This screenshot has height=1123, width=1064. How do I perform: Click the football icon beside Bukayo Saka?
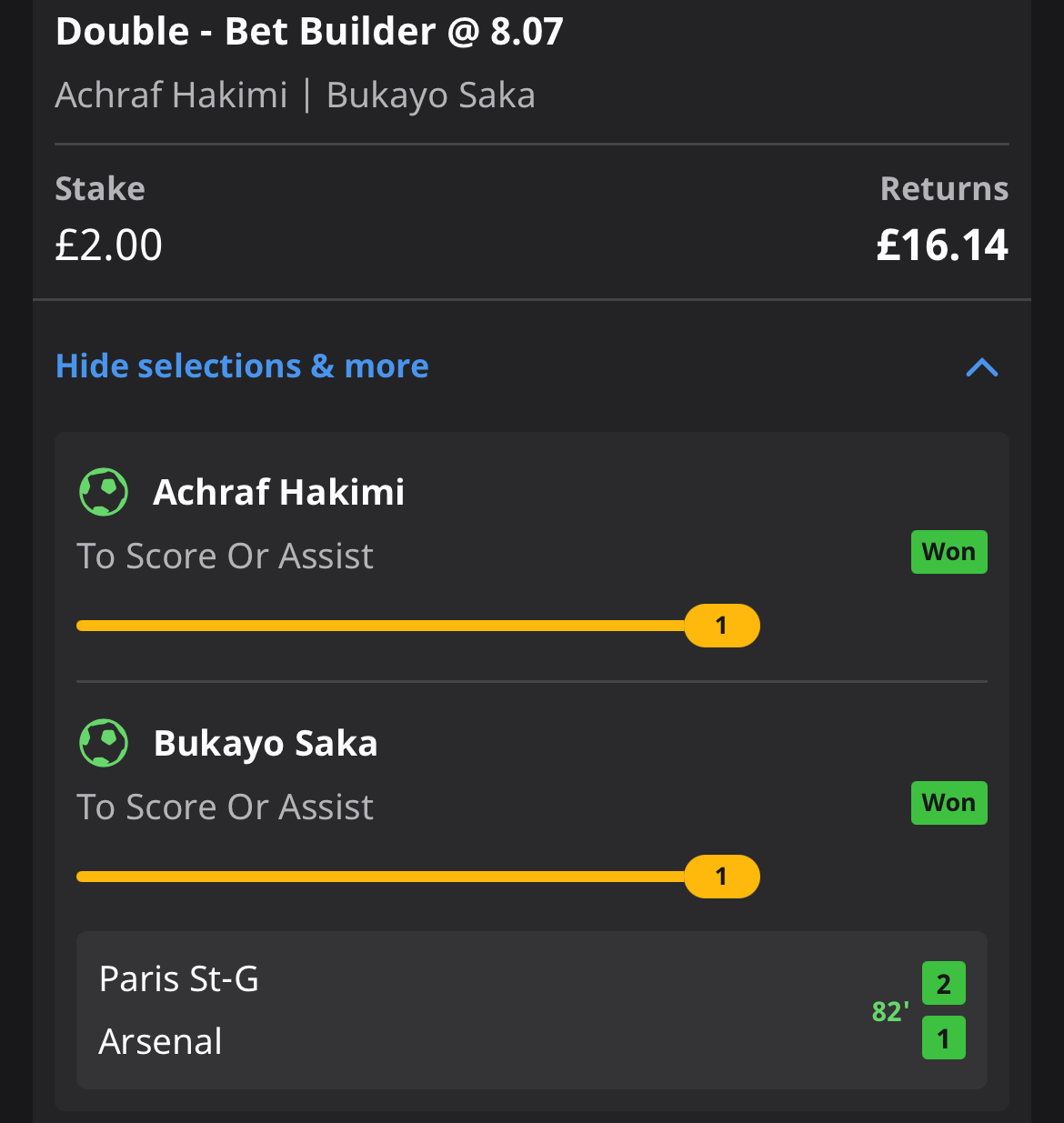[104, 743]
